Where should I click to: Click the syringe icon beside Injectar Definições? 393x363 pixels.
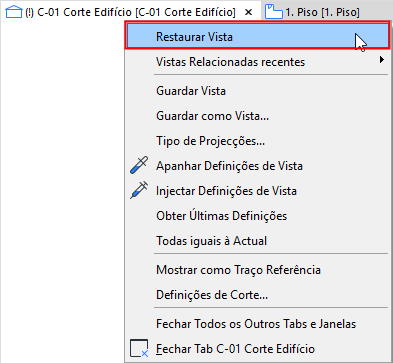[x=139, y=190]
